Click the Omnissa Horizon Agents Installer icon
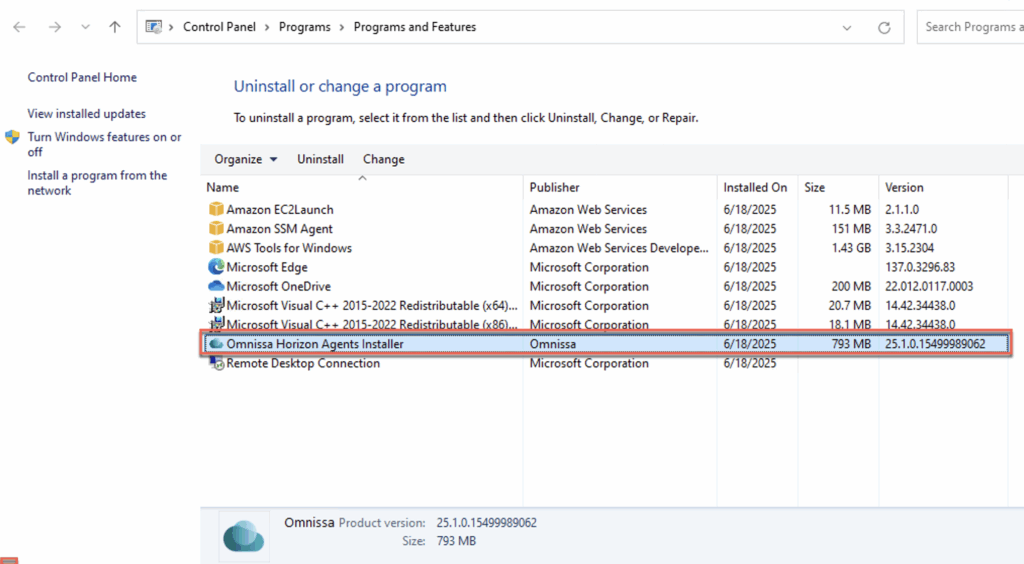This screenshot has width=1024, height=564. [216, 344]
